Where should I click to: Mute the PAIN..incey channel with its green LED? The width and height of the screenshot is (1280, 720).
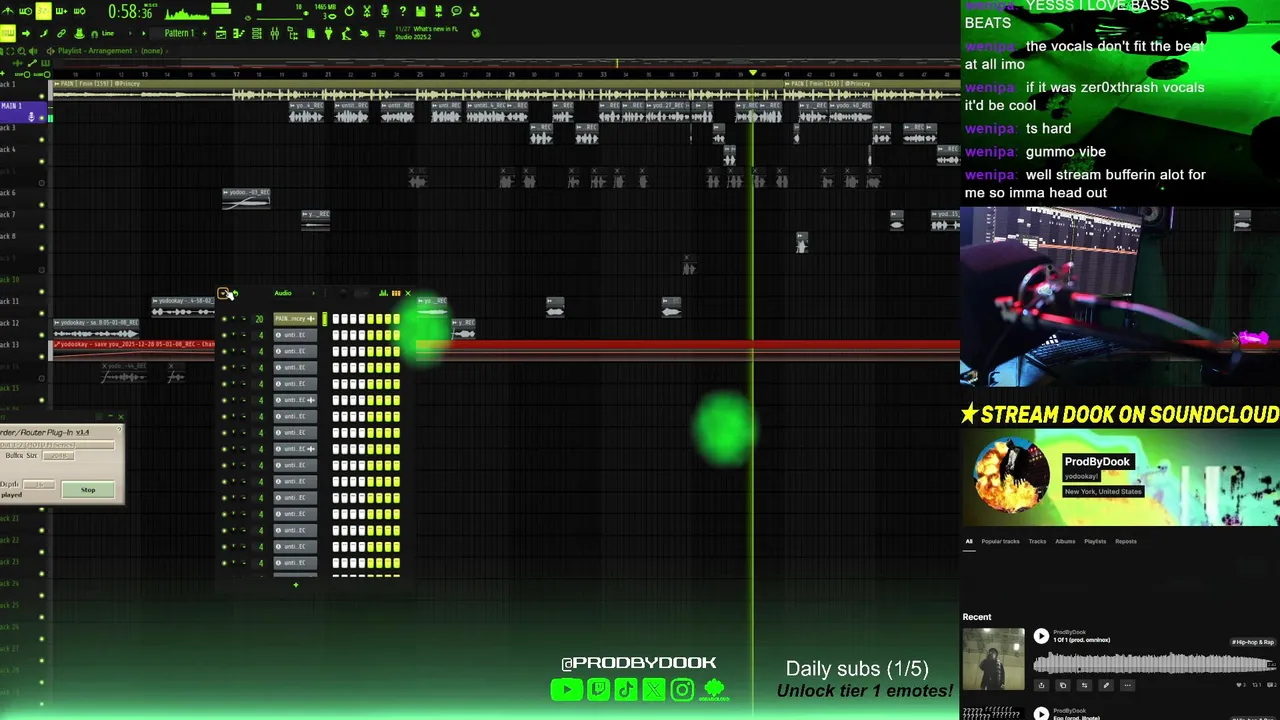pyautogui.click(x=224, y=319)
